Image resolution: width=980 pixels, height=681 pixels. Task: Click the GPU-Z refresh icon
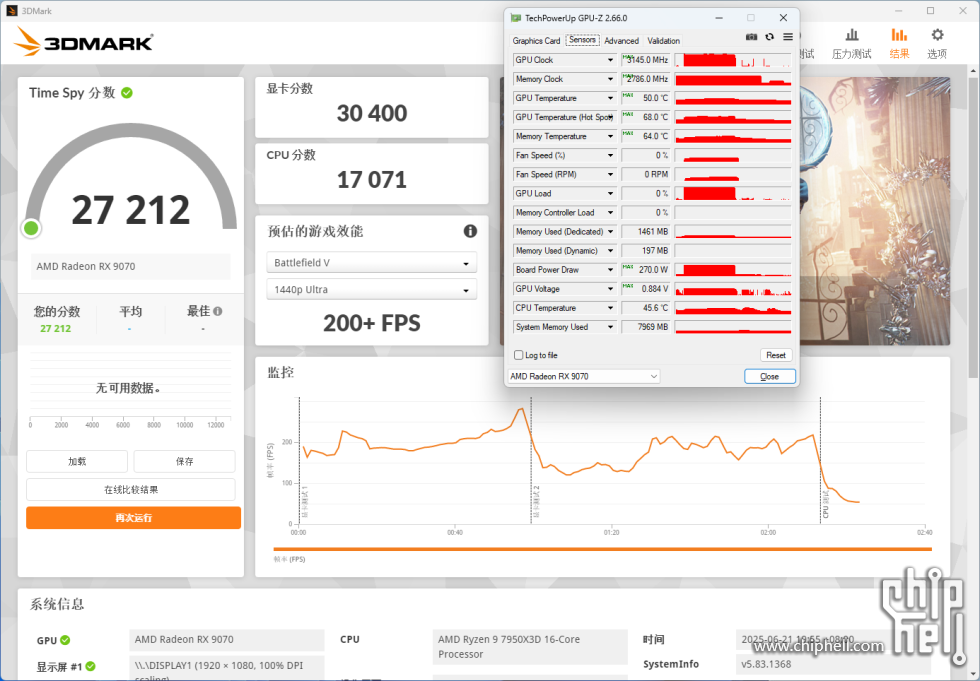[x=769, y=37]
